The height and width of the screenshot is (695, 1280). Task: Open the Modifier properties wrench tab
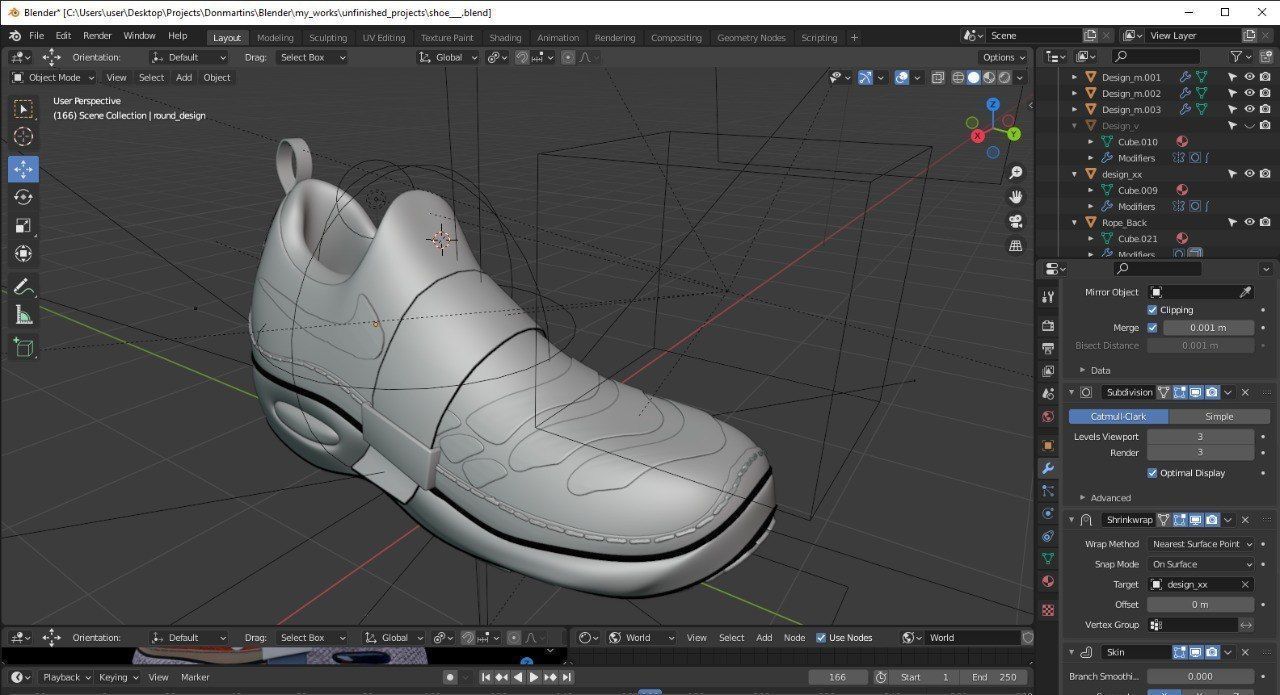tap(1048, 468)
